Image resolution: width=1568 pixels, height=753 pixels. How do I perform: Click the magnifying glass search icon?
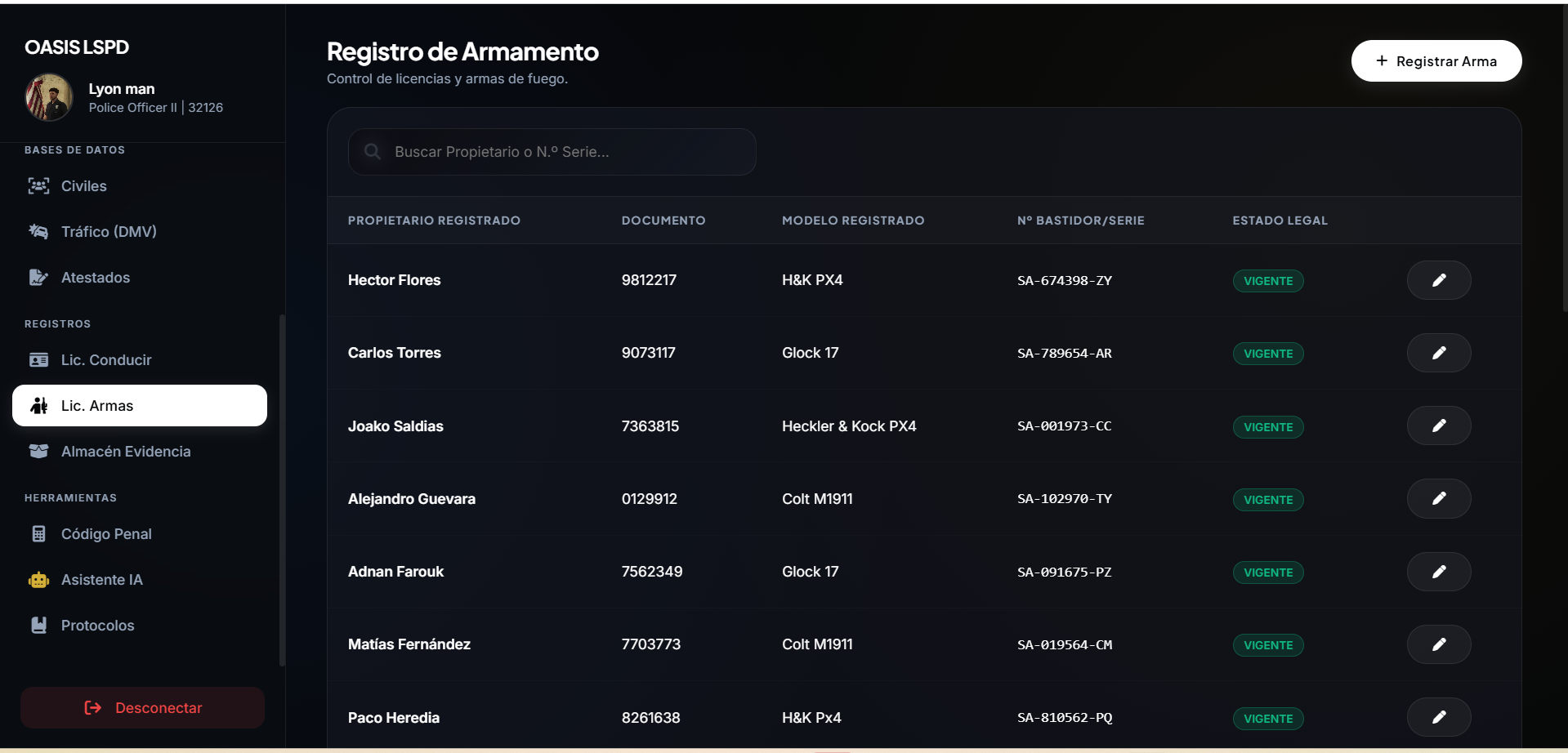tap(373, 152)
